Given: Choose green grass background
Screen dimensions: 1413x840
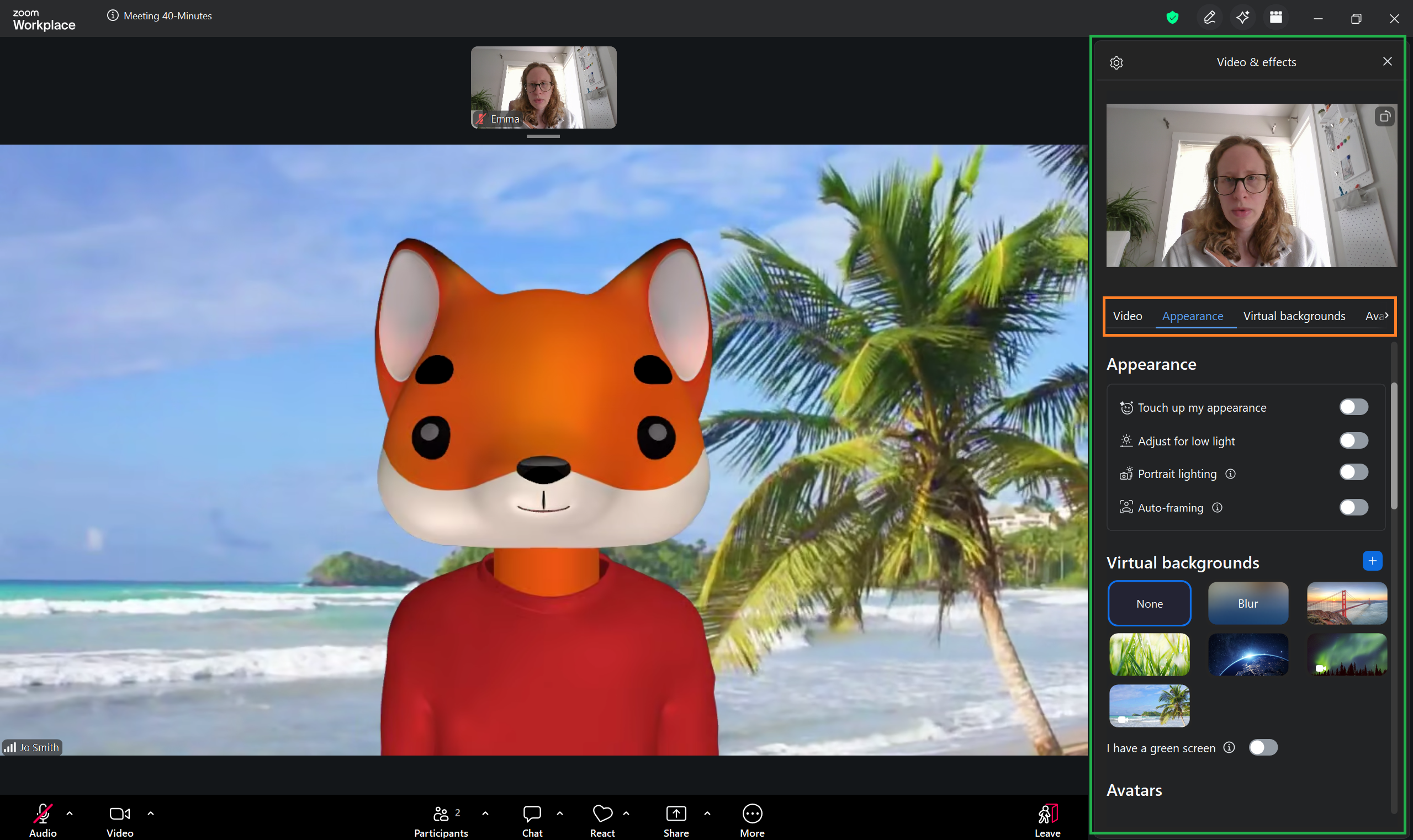Looking at the screenshot, I should coord(1149,655).
